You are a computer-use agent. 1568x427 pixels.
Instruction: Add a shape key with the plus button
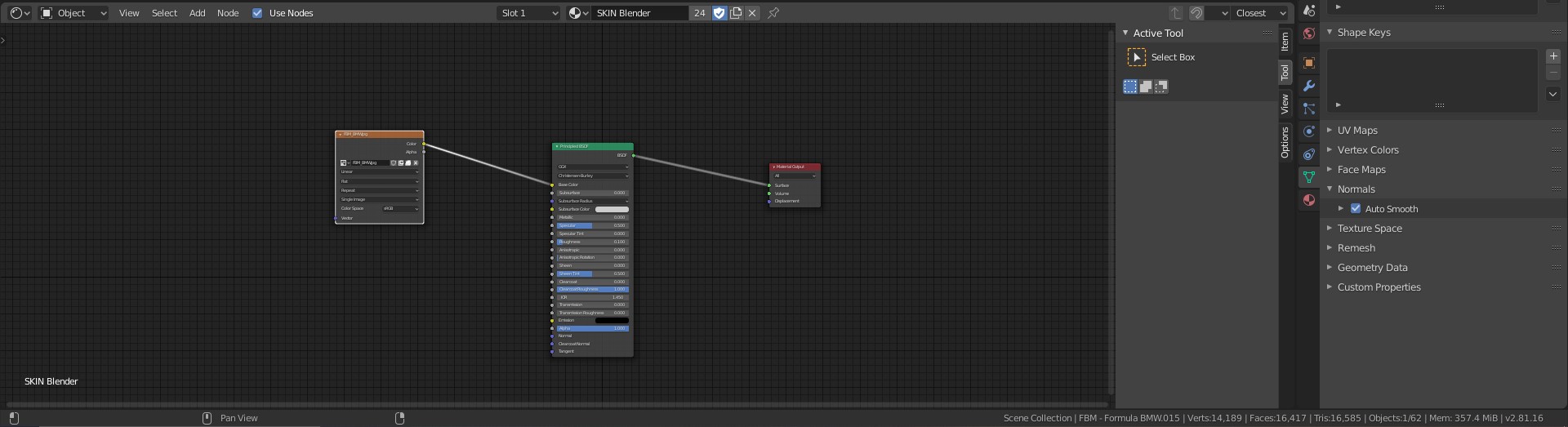click(1553, 56)
